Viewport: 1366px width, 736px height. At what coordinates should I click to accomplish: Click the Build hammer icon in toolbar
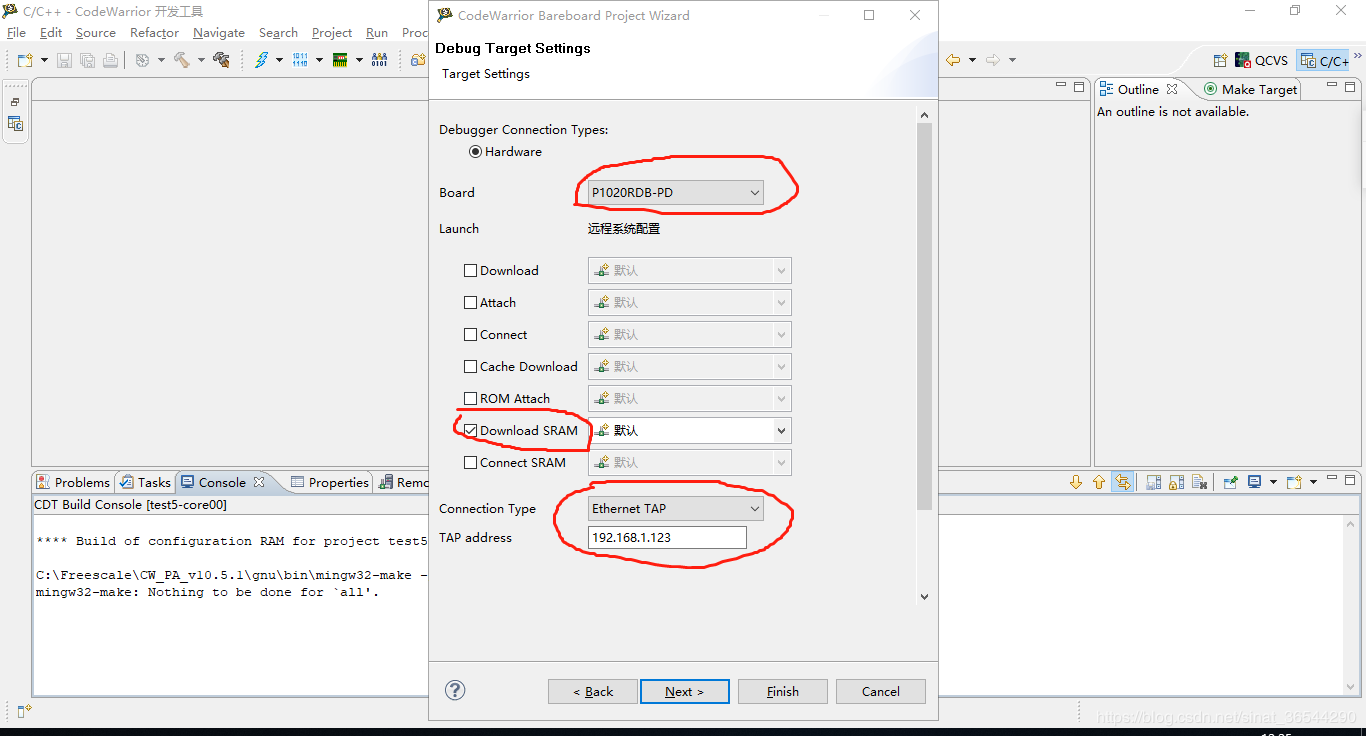(181, 60)
